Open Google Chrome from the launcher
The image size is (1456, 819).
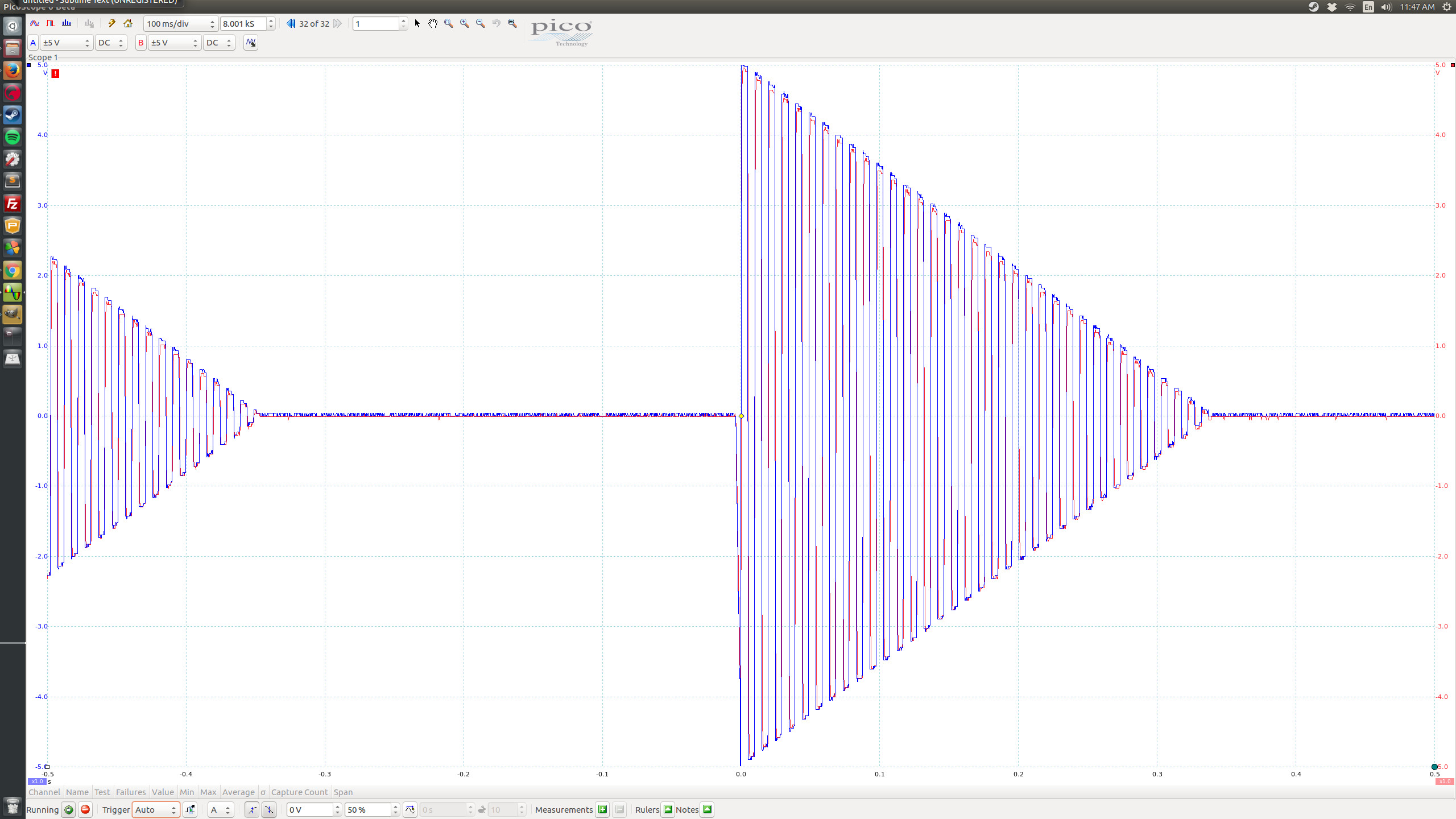13,271
